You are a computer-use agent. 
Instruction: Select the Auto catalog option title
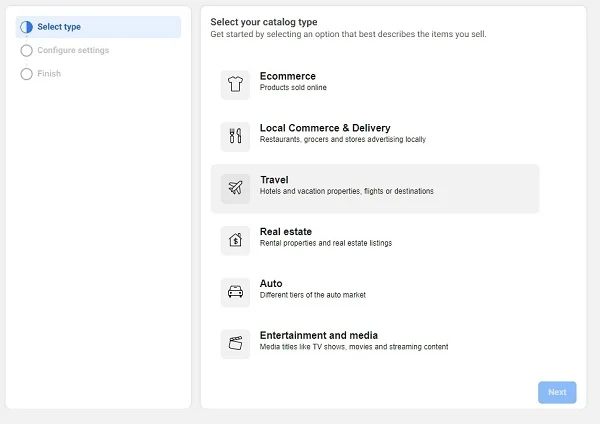271,284
